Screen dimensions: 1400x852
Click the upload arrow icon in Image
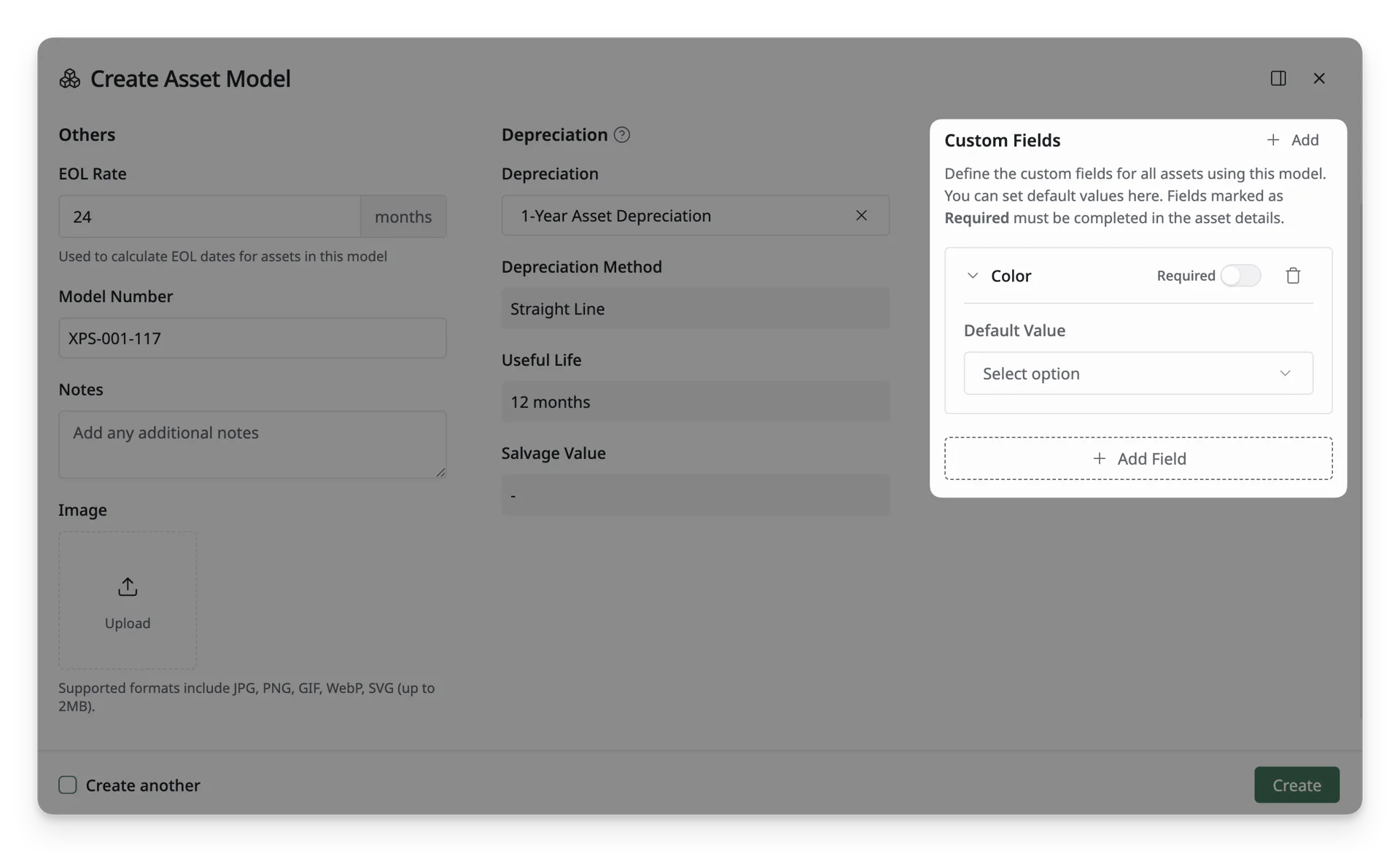[x=128, y=586]
